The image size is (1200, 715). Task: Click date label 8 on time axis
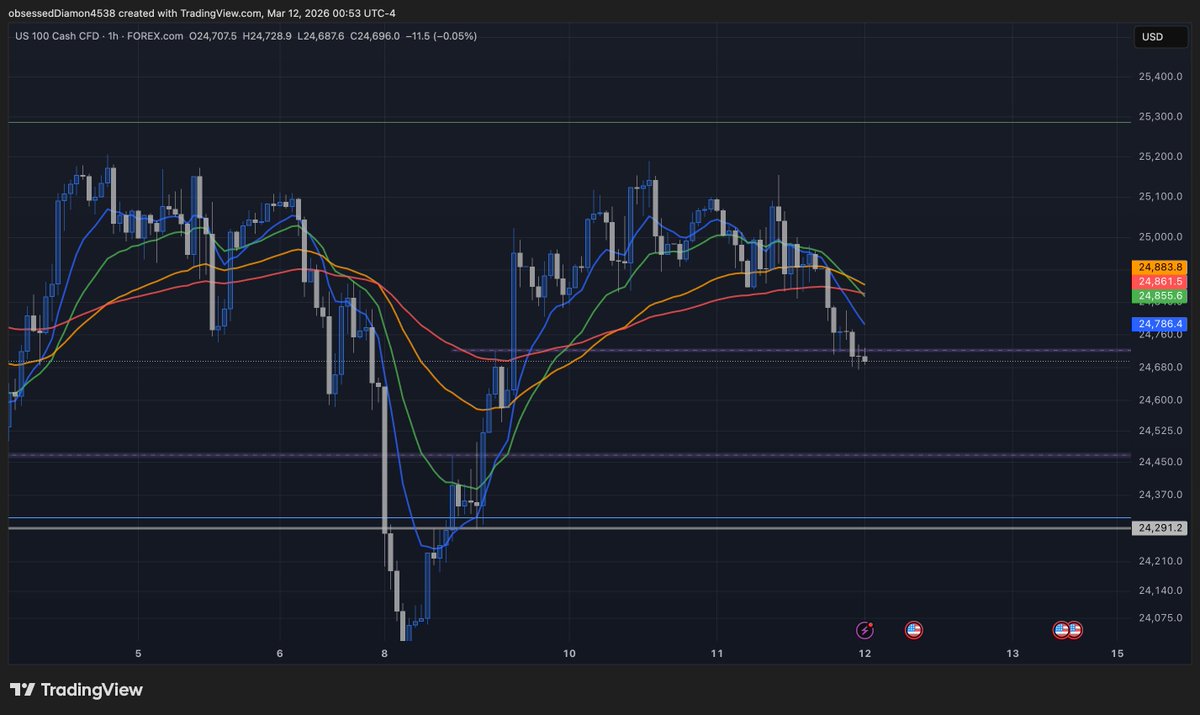384,653
